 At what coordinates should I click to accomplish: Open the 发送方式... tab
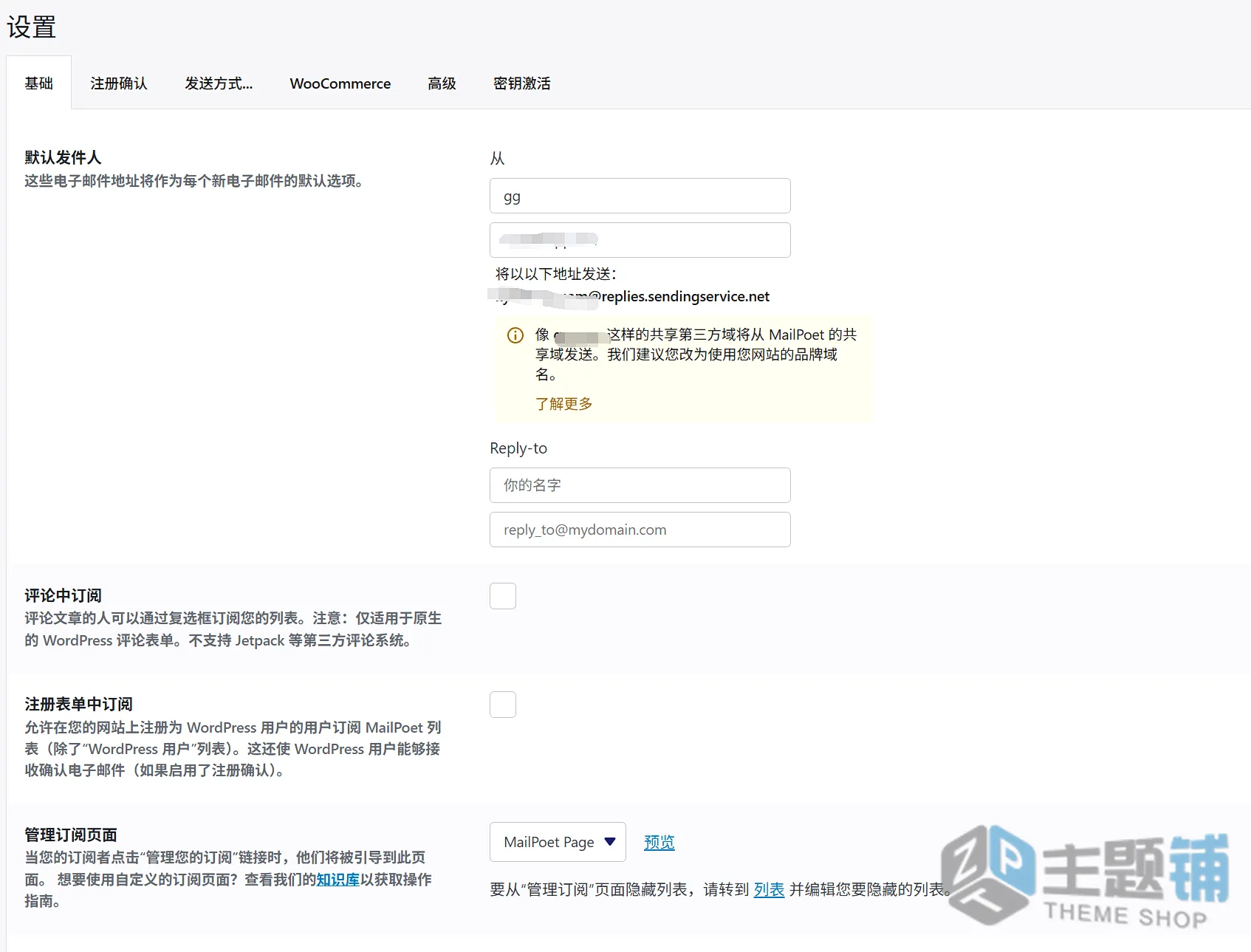[219, 83]
